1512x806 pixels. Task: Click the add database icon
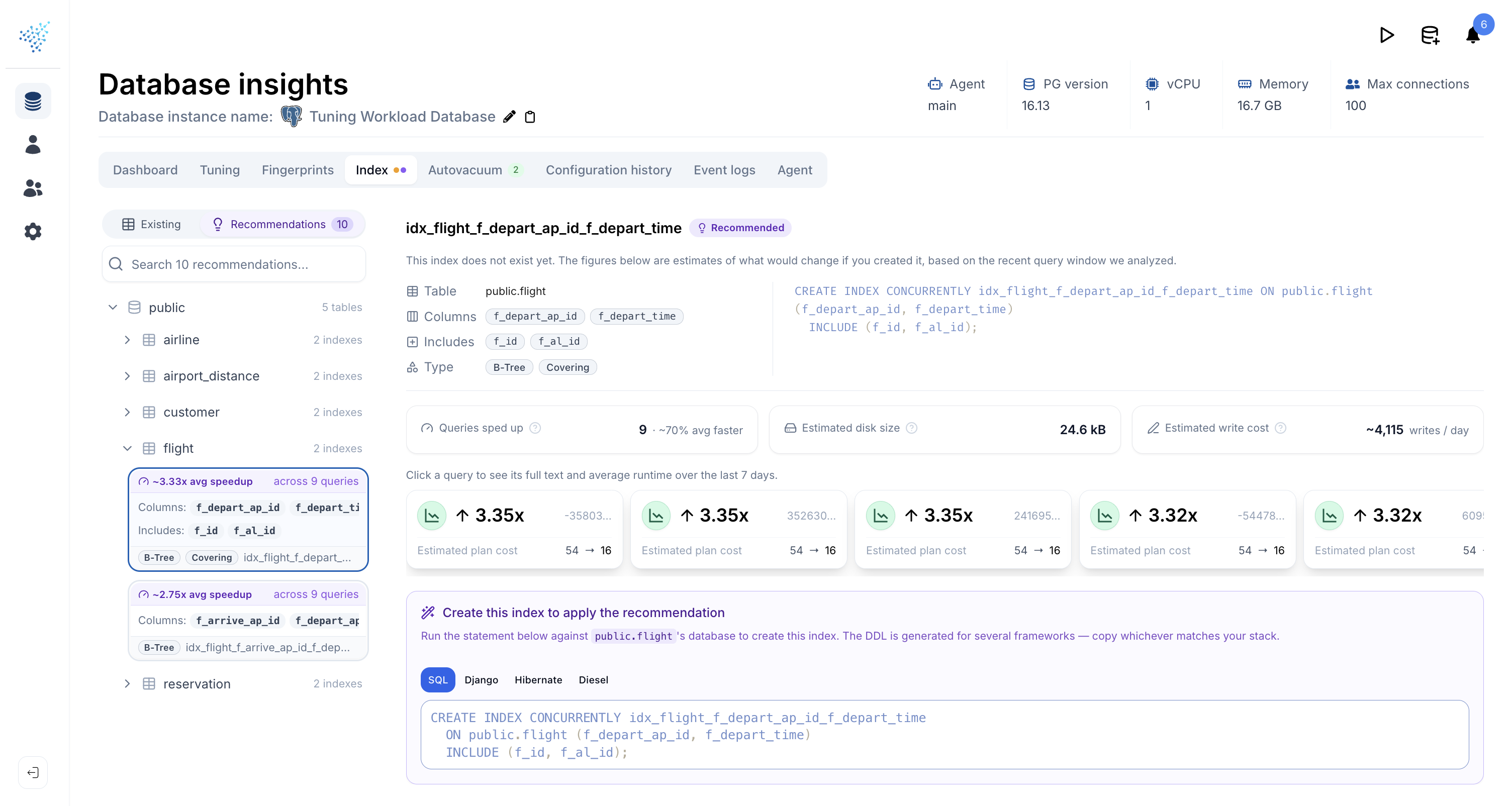coord(1430,35)
